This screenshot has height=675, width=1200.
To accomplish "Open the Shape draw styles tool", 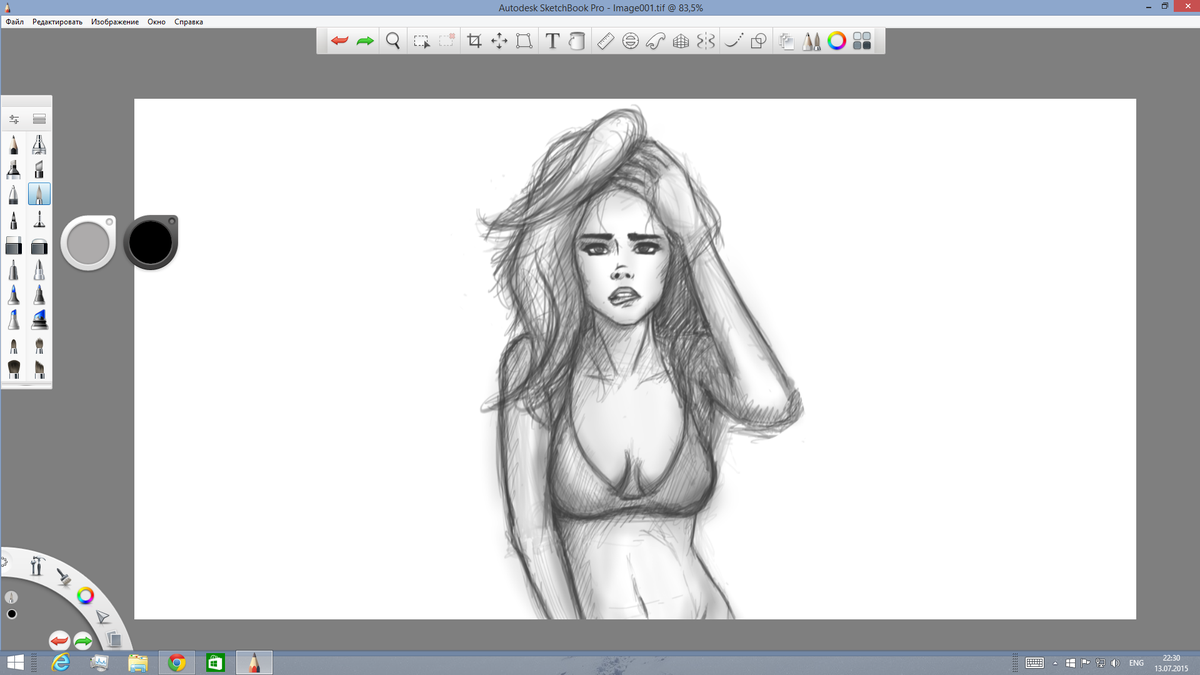I will (x=759, y=41).
